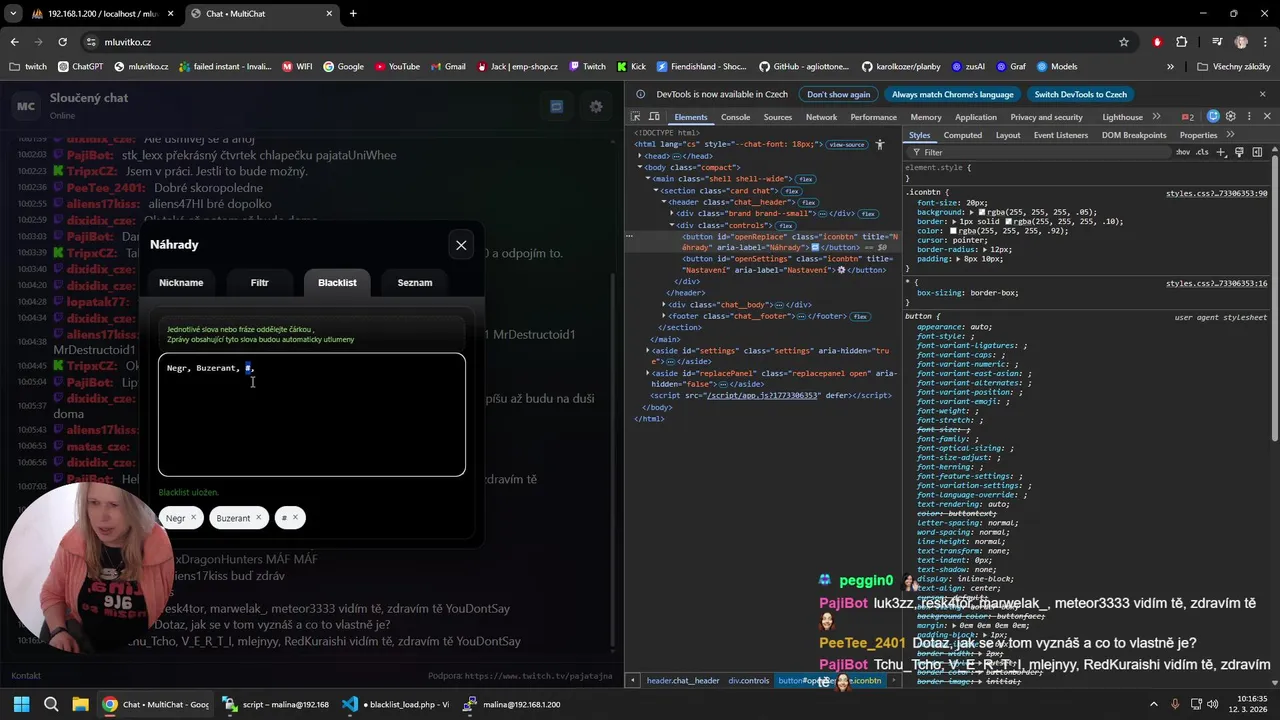Image resolution: width=1280 pixels, height=720 pixels.
Task: Go back to the previous page
Action: (15, 42)
